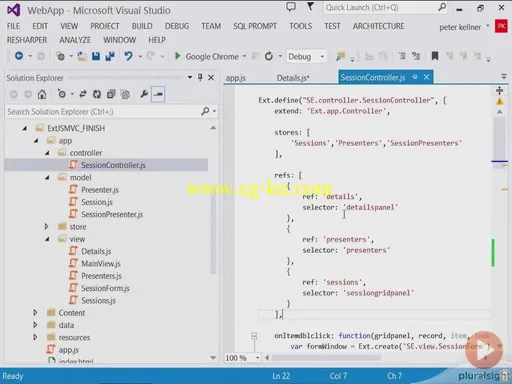This screenshot has height=384, width=512.
Task: Click the Quick Launch search magnifier
Action: click(x=442, y=7)
